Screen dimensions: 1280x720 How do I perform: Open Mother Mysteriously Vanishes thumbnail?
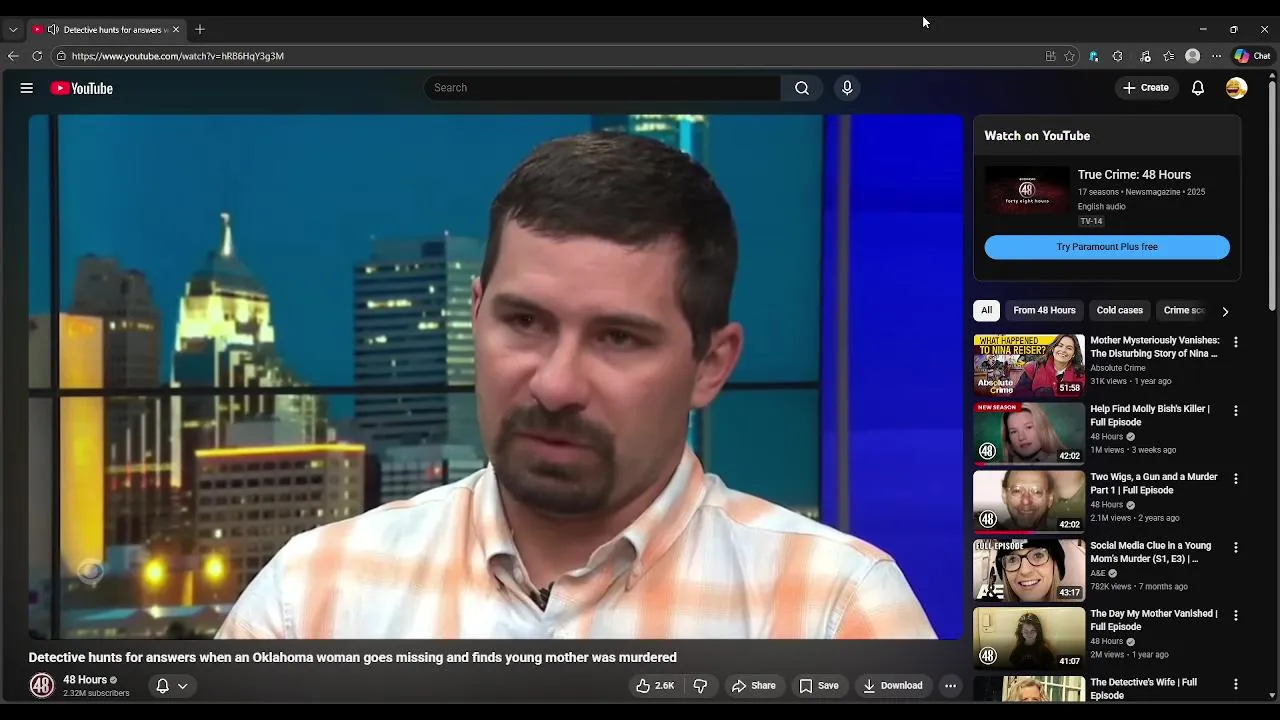1029,365
